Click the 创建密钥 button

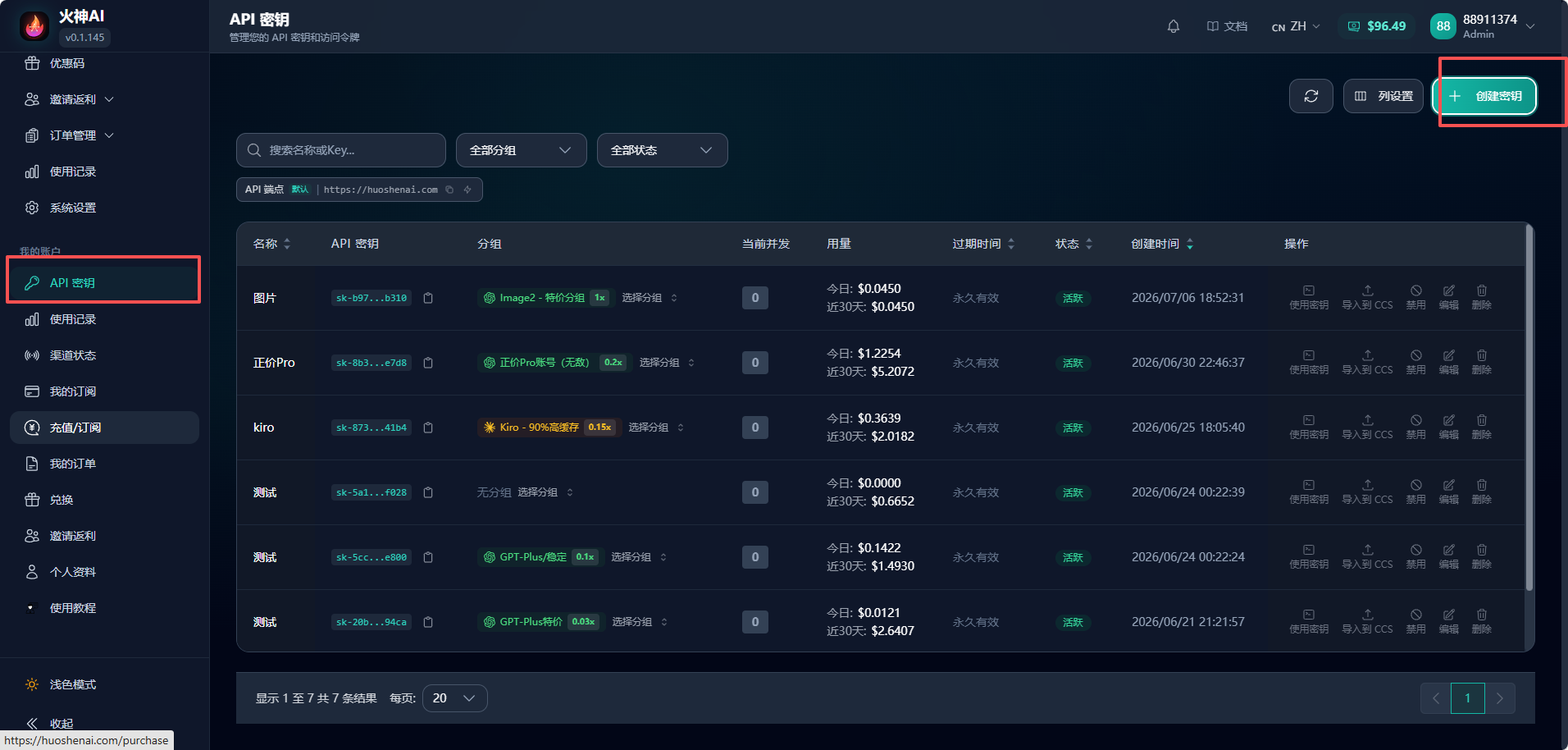(x=1484, y=96)
